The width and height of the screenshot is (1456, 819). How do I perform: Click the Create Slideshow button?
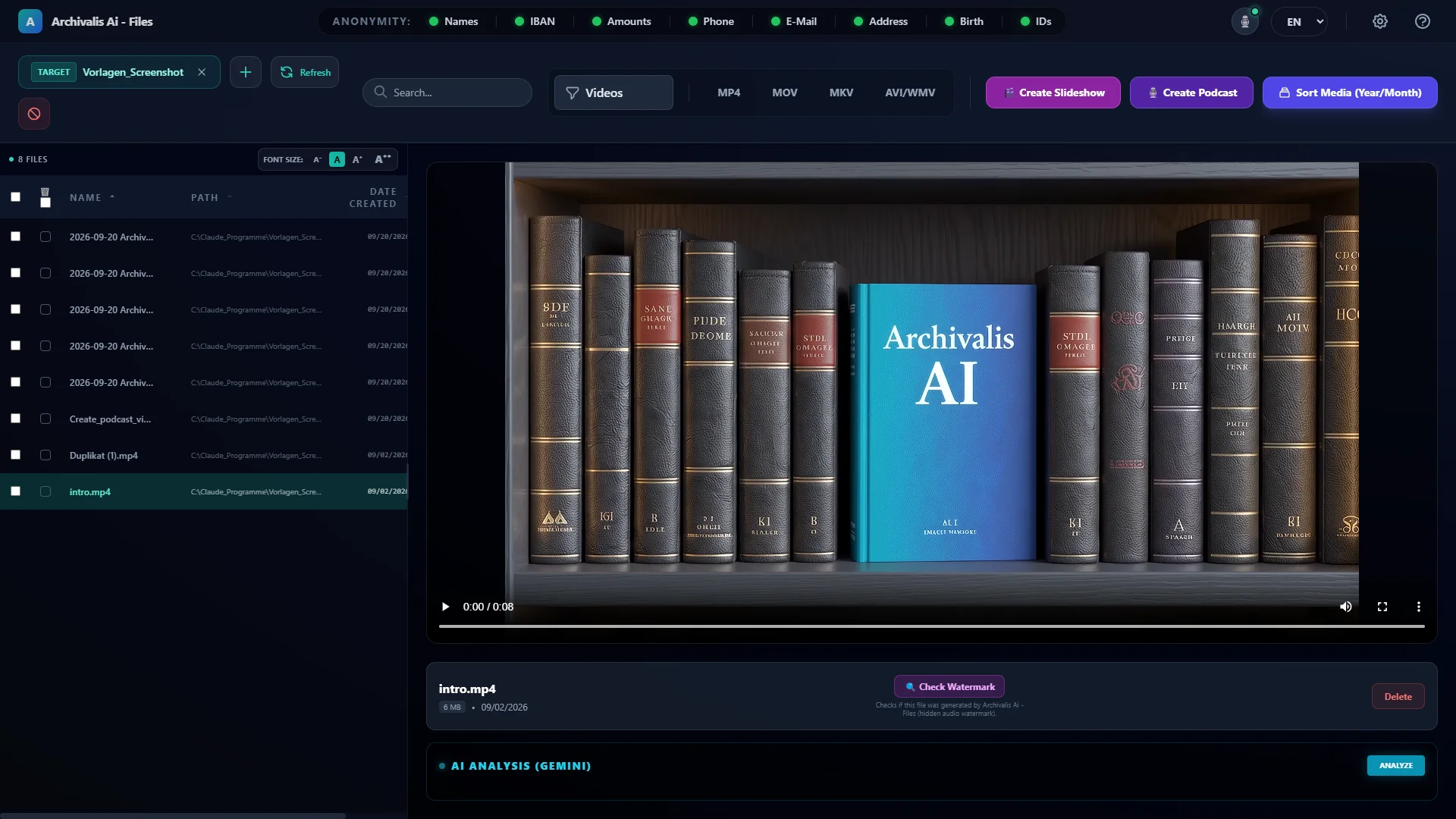pos(1053,93)
